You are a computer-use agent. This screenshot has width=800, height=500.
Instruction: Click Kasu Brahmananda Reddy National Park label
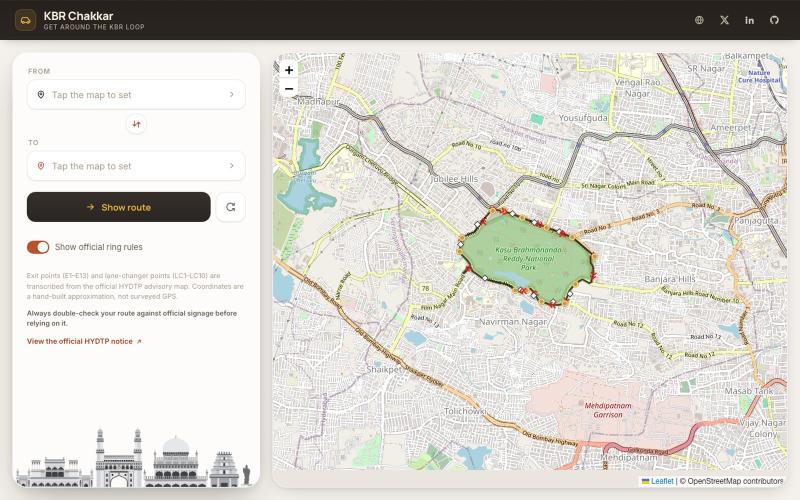528,259
